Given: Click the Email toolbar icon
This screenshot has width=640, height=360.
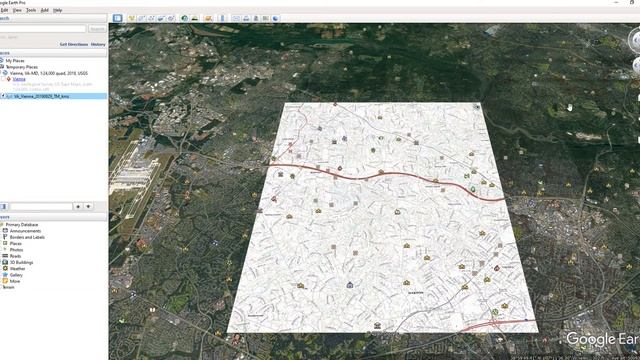Looking at the screenshot, I should 236,18.
